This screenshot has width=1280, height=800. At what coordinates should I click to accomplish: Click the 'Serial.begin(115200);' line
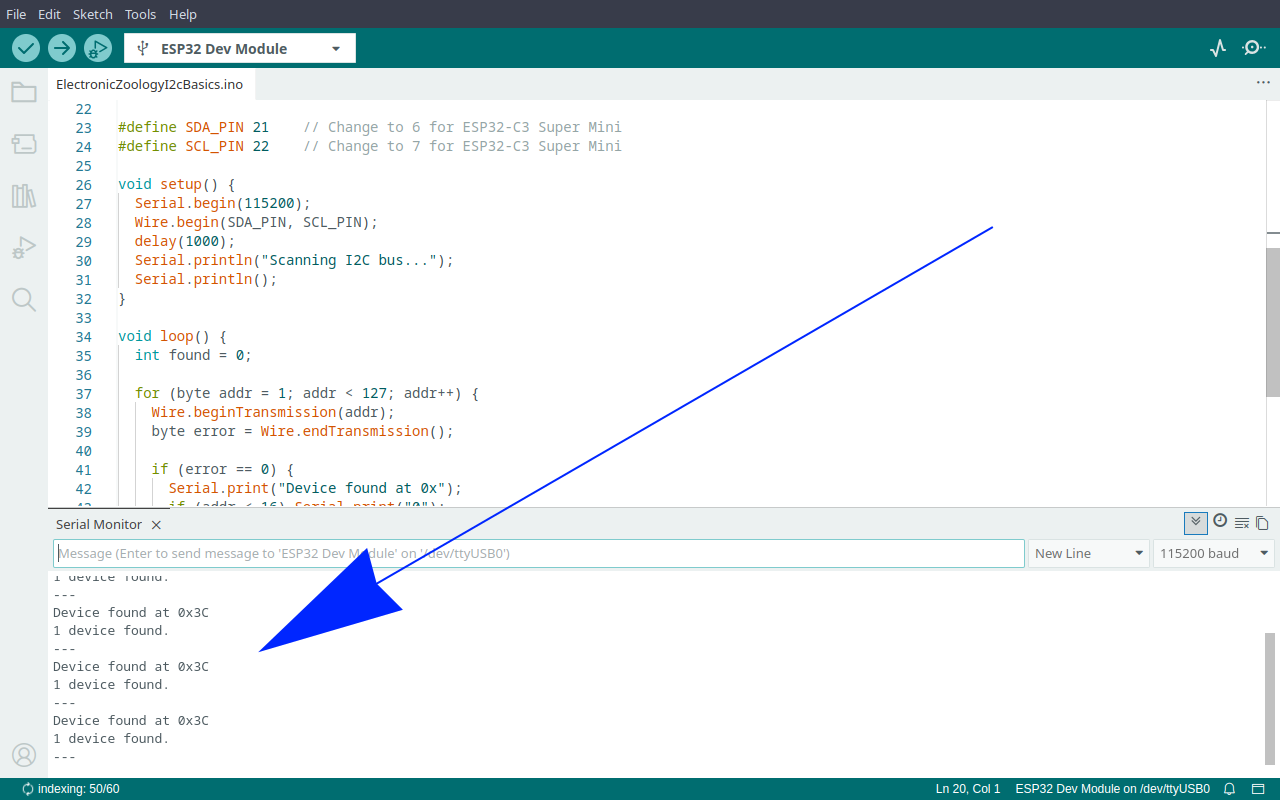pos(223,203)
